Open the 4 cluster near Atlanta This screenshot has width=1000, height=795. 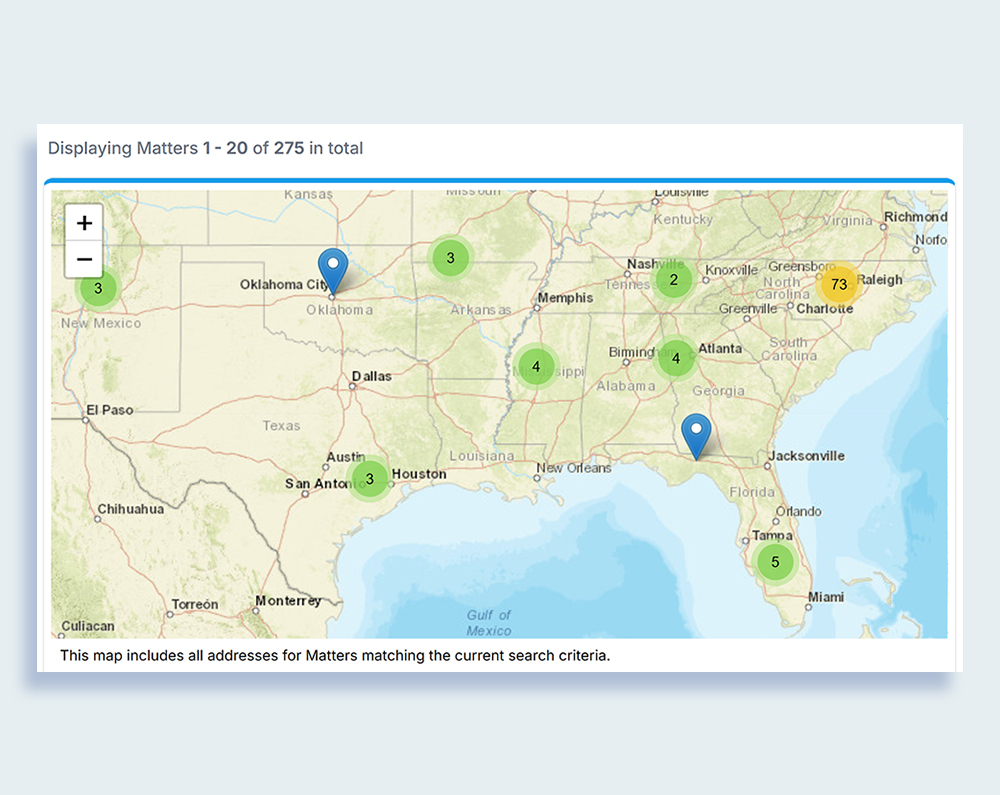coord(676,358)
